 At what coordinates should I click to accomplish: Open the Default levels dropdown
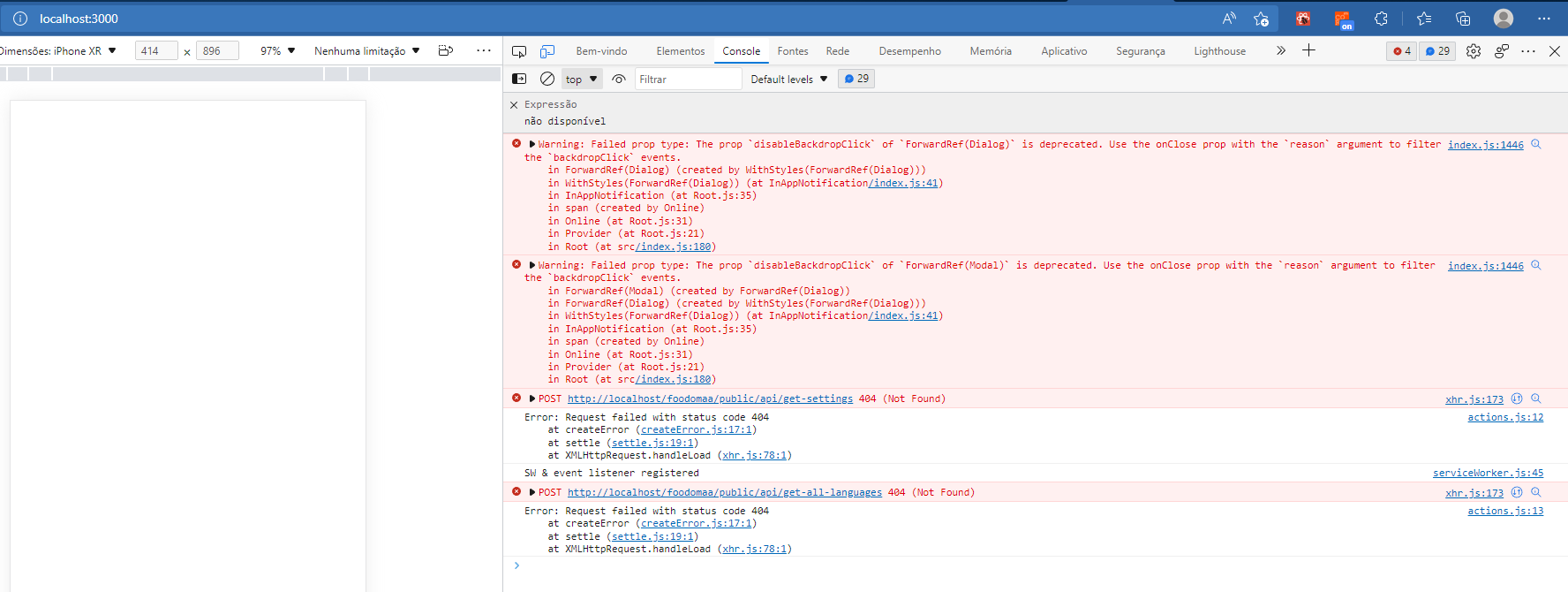coord(788,79)
